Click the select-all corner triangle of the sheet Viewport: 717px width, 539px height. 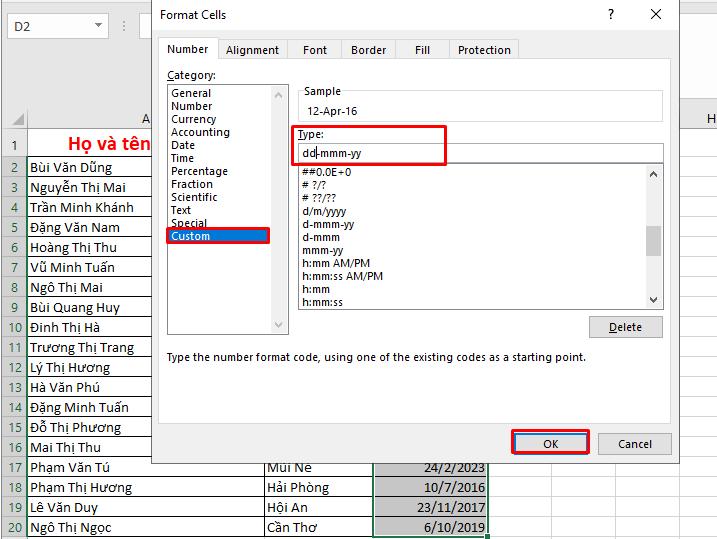click(x=18, y=120)
